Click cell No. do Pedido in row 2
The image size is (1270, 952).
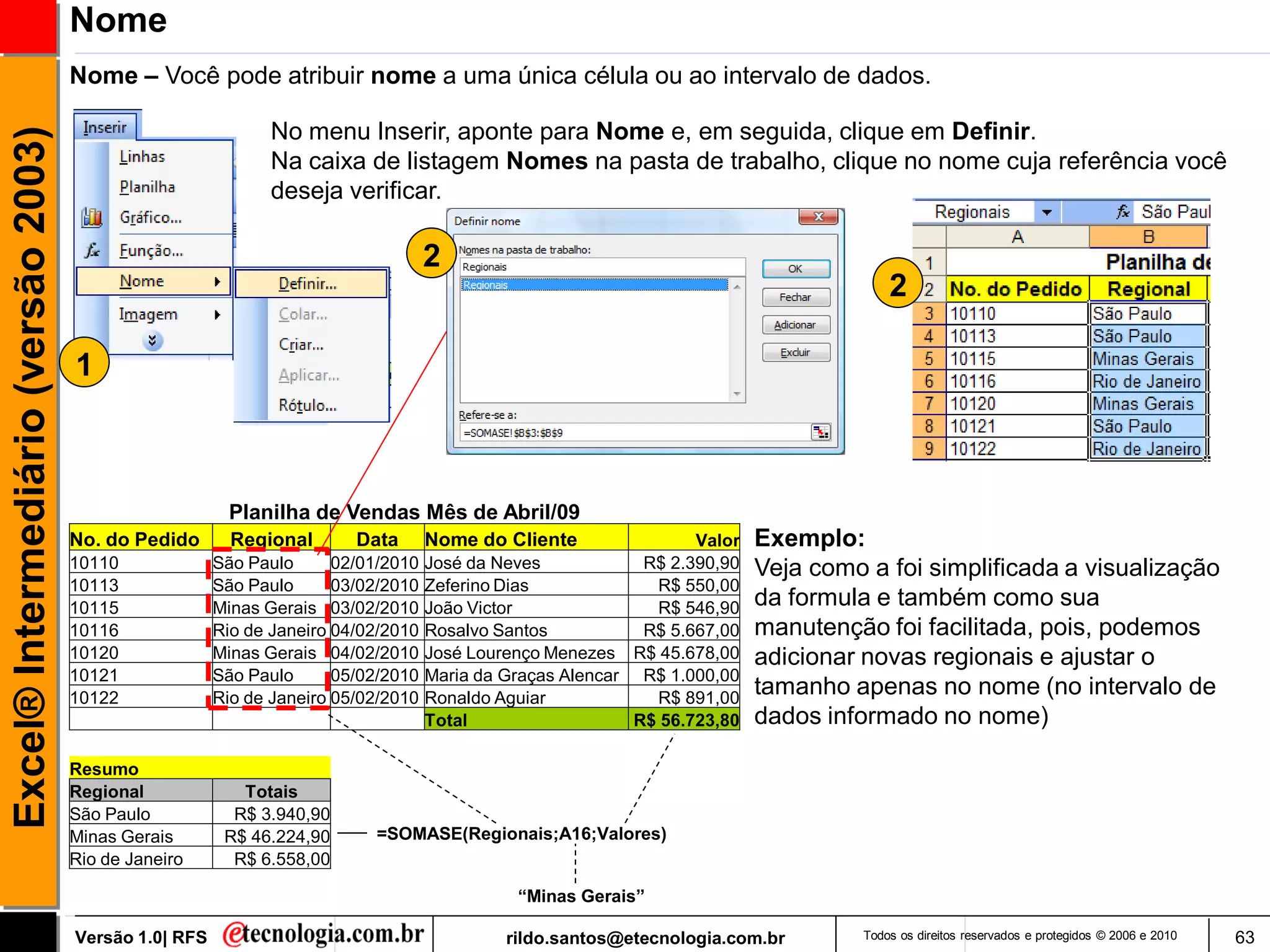pyautogui.click(x=1017, y=289)
